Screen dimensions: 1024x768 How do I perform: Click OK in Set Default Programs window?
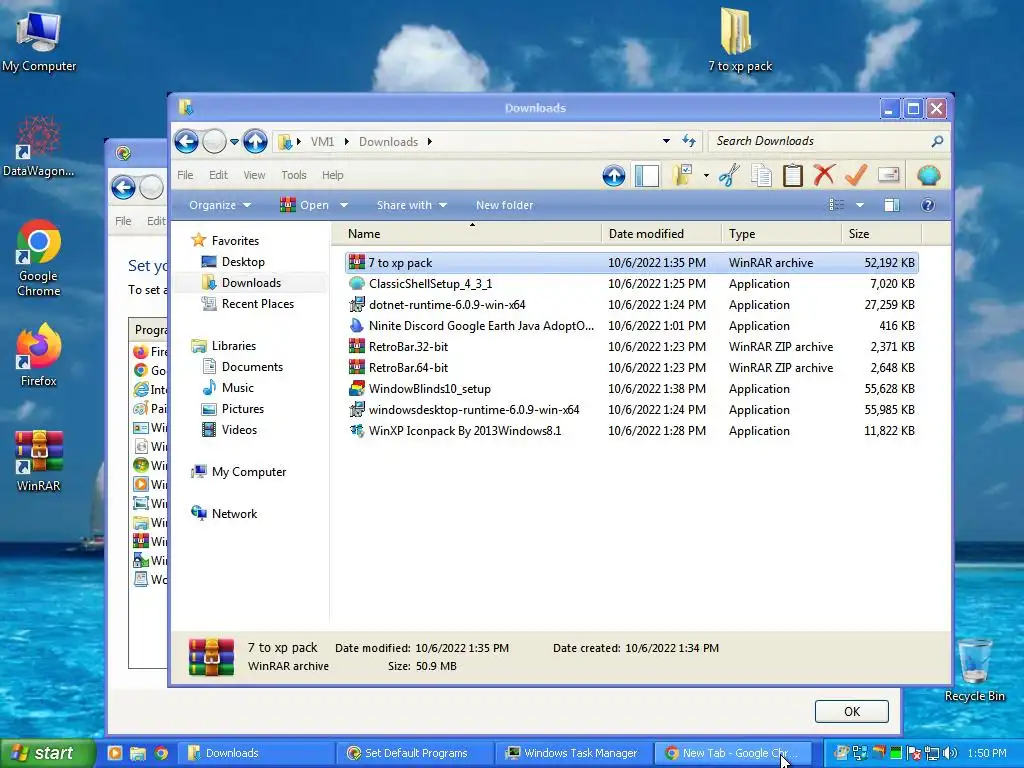coord(852,711)
